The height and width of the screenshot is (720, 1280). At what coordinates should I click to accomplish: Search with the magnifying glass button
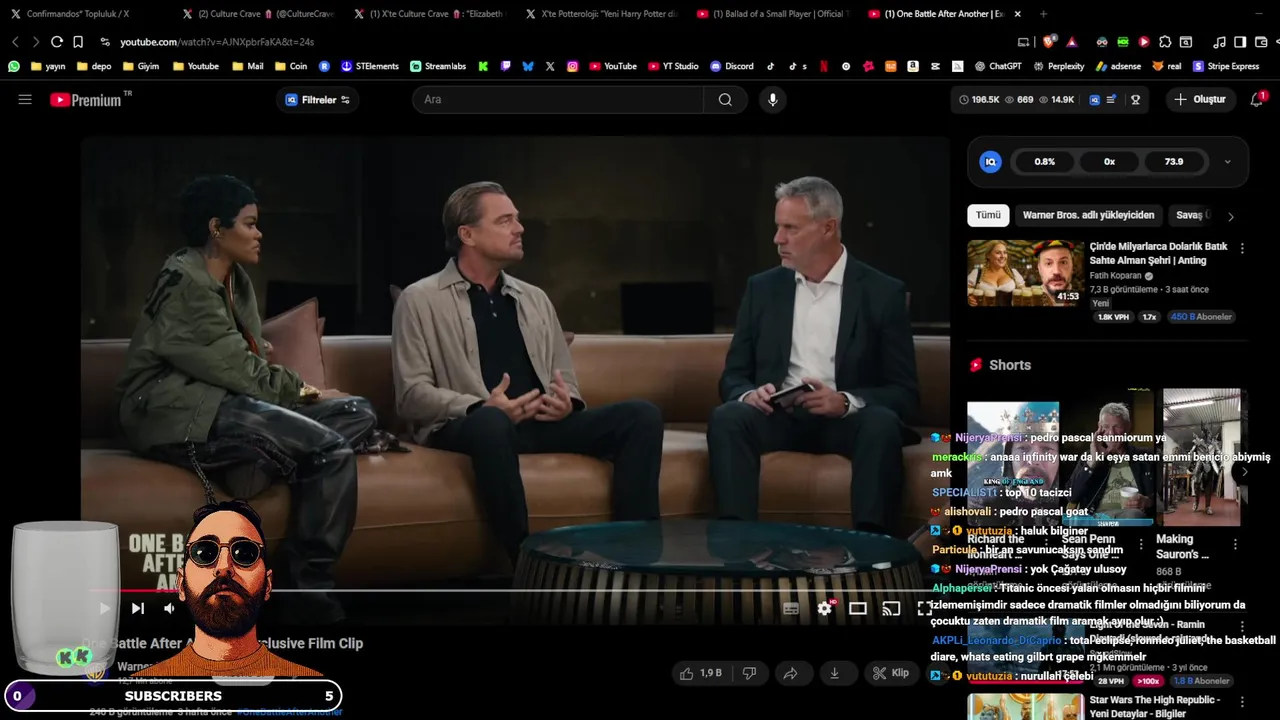(x=725, y=100)
